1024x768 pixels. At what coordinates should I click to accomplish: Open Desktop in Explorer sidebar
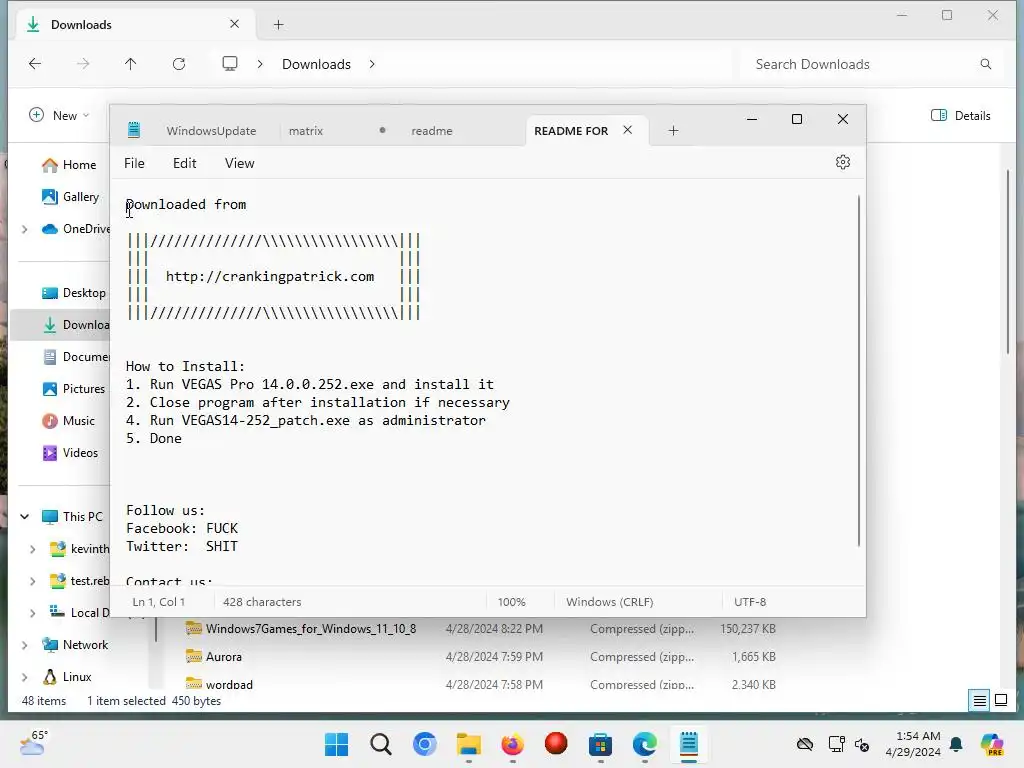coord(73,293)
